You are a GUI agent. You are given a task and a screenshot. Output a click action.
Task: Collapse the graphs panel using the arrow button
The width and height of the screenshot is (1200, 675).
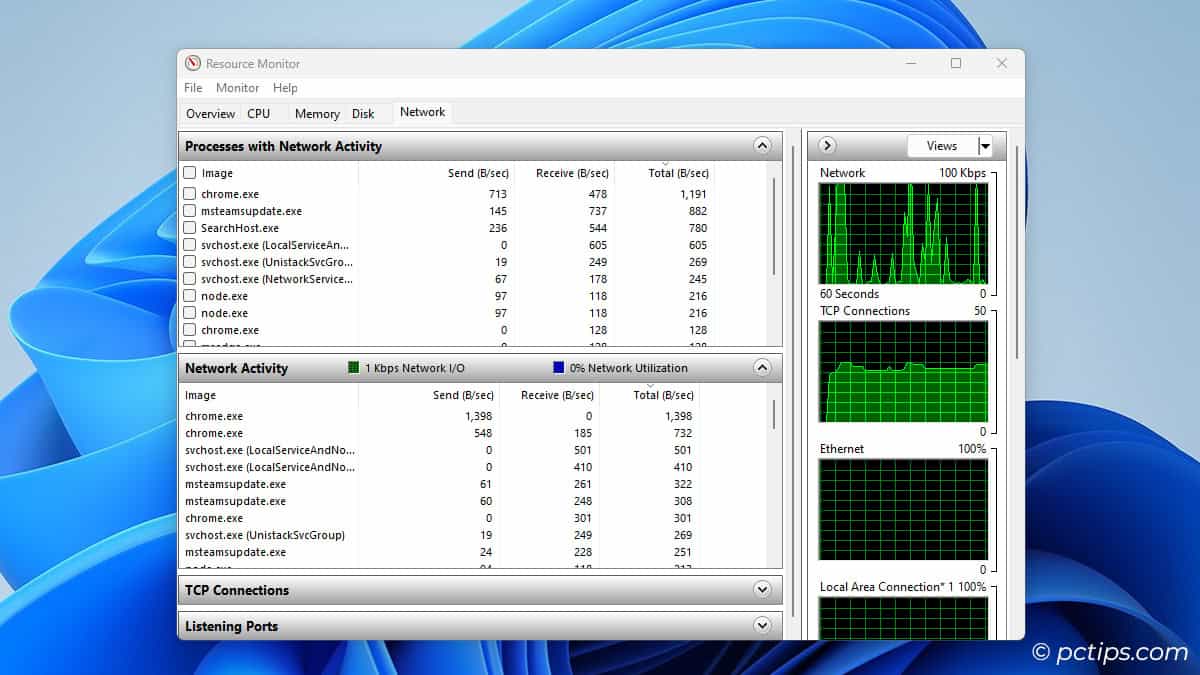[827, 145]
